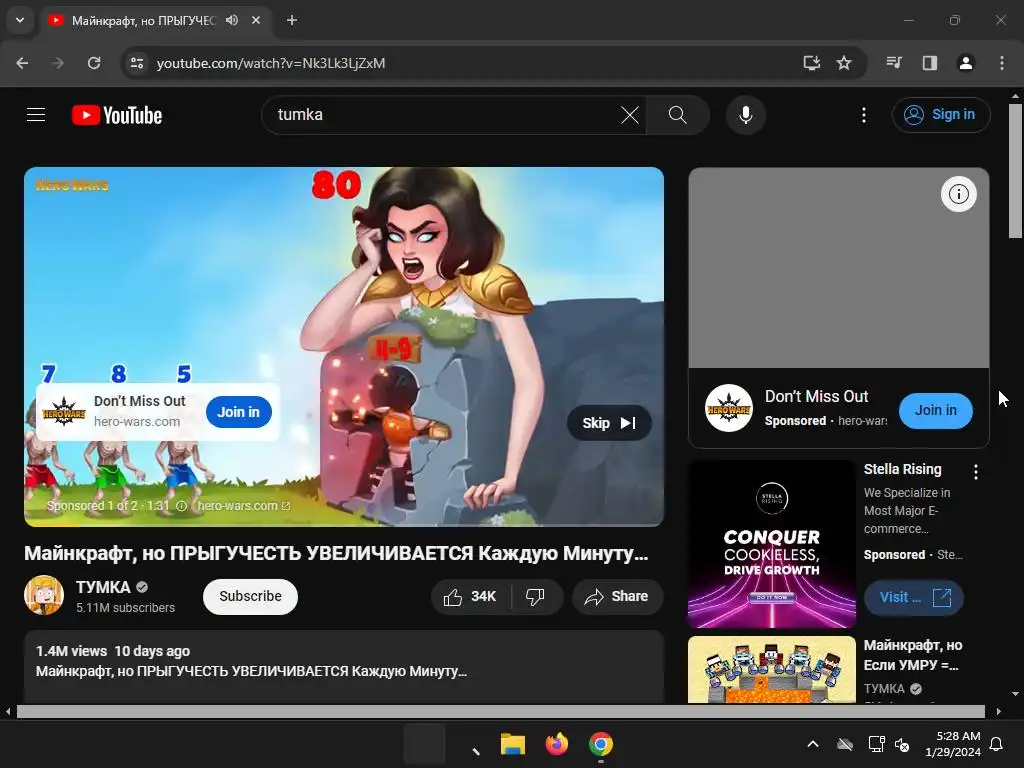
Task: Click the vertical page scrollbar
Action: click(x=1015, y=171)
